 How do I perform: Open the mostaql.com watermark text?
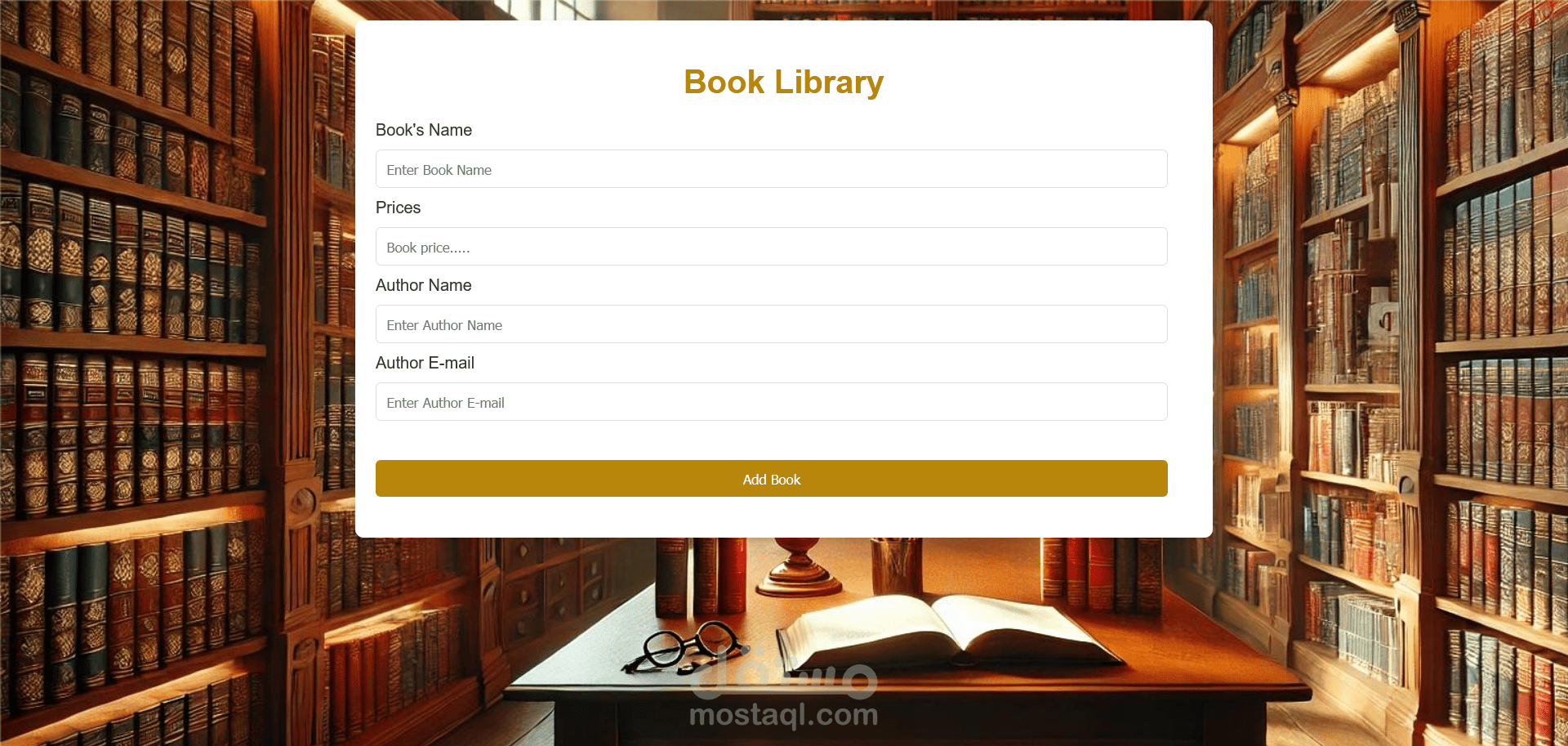784,715
